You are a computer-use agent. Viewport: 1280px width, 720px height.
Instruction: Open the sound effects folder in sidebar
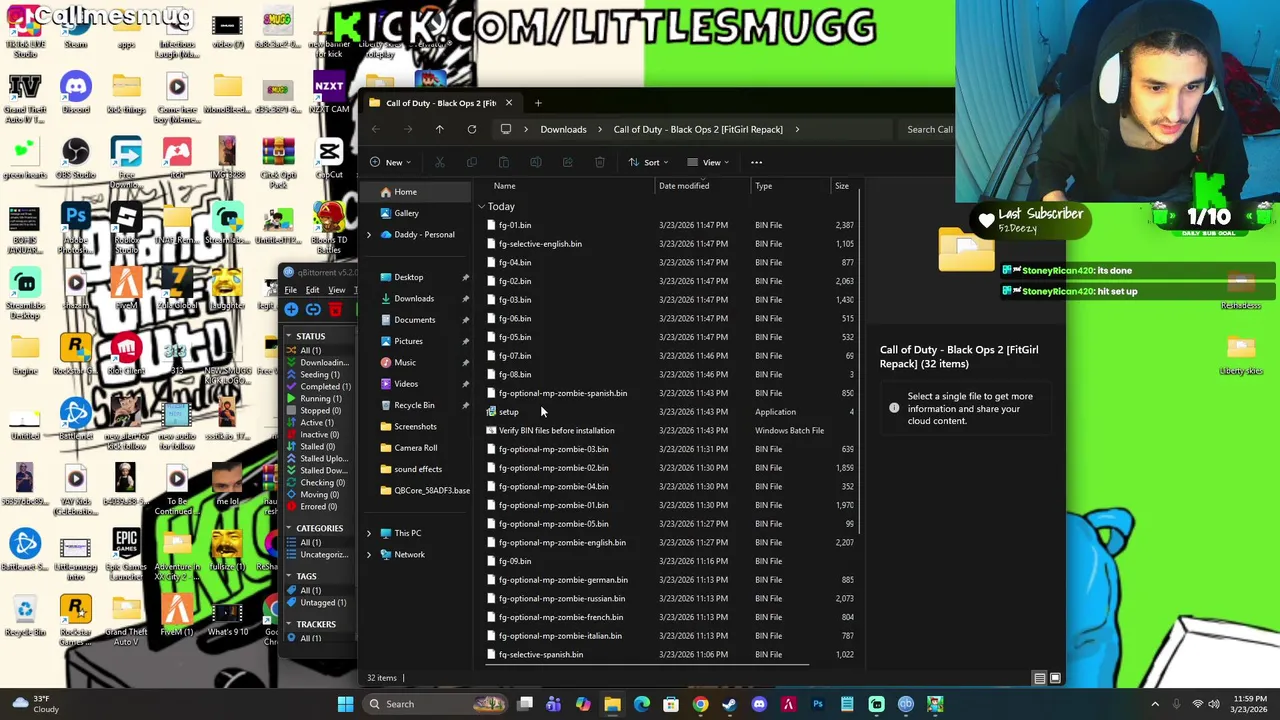(417, 469)
